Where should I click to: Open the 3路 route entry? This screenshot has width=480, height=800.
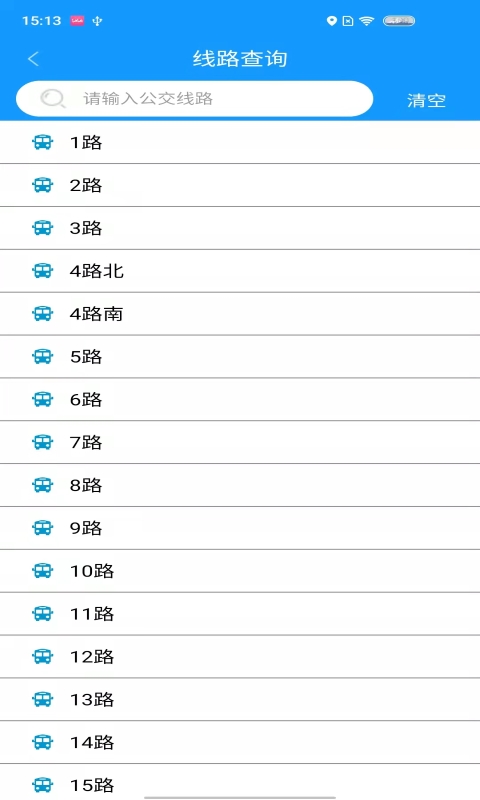[240, 228]
